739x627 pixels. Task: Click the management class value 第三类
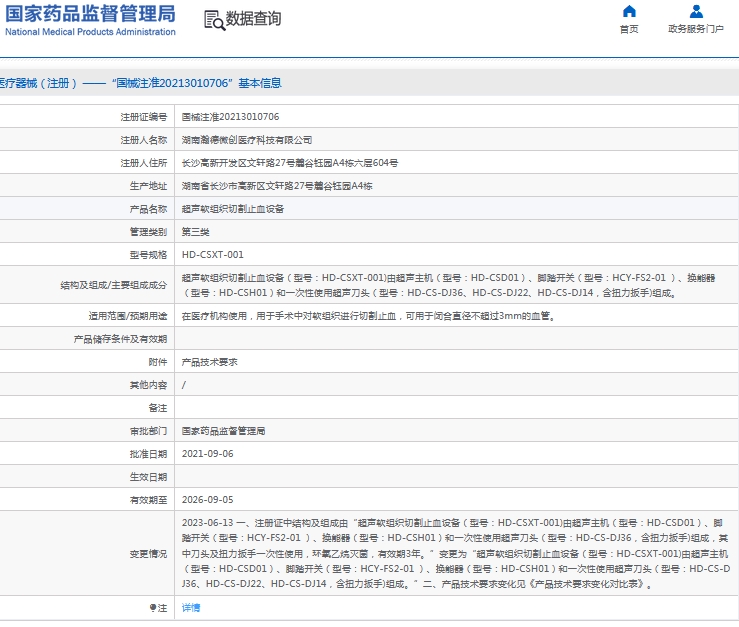pos(196,232)
